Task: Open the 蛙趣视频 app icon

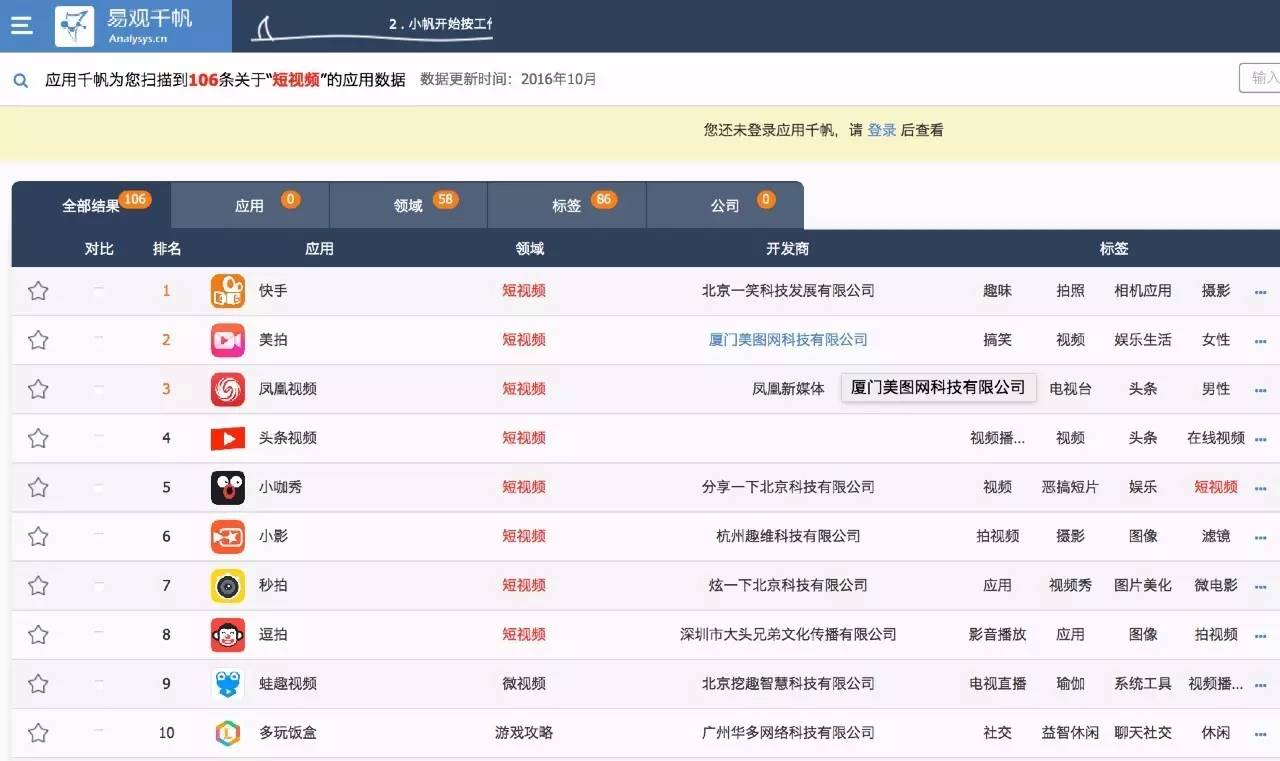Action: pyautogui.click(x=228, y=683)
